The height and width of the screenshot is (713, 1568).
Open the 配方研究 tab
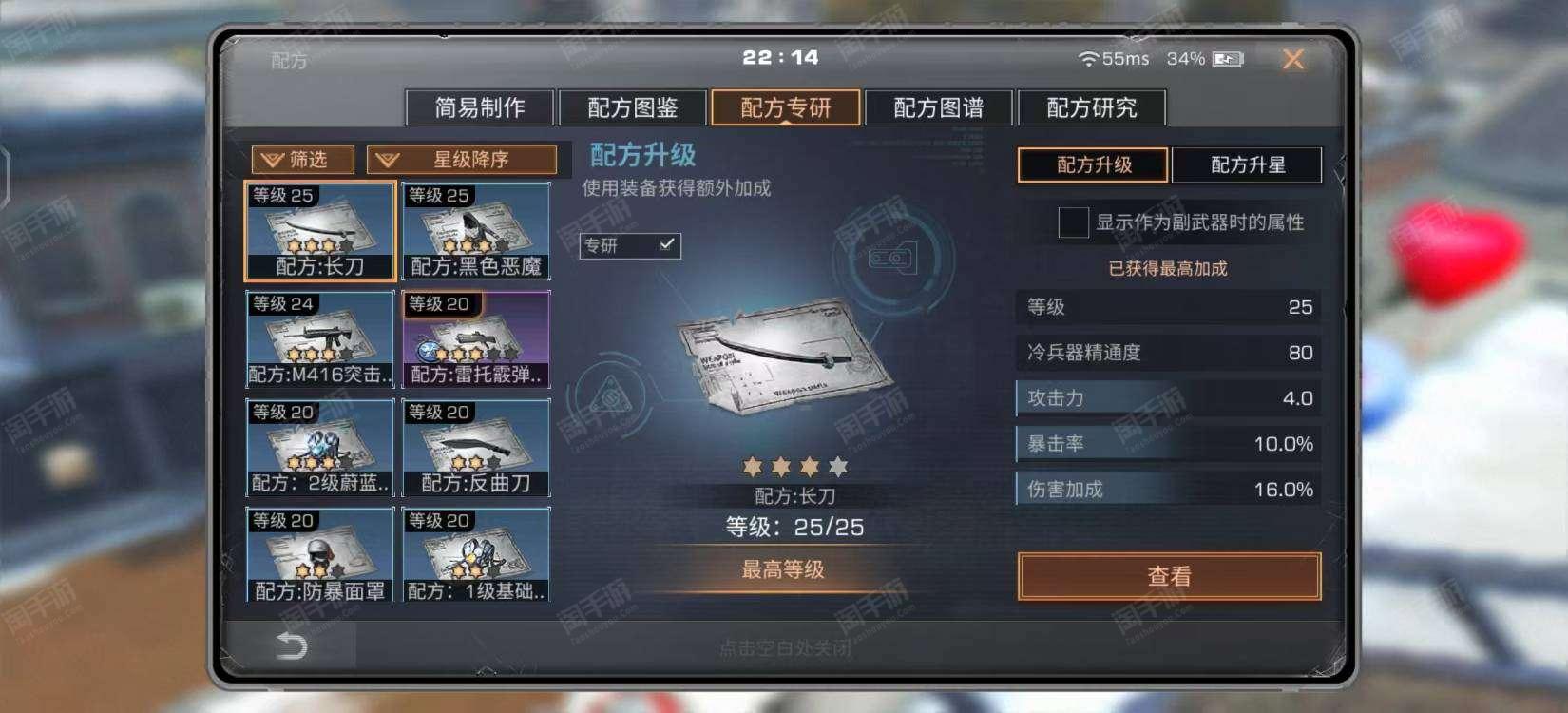click(x=1092, y=107)
